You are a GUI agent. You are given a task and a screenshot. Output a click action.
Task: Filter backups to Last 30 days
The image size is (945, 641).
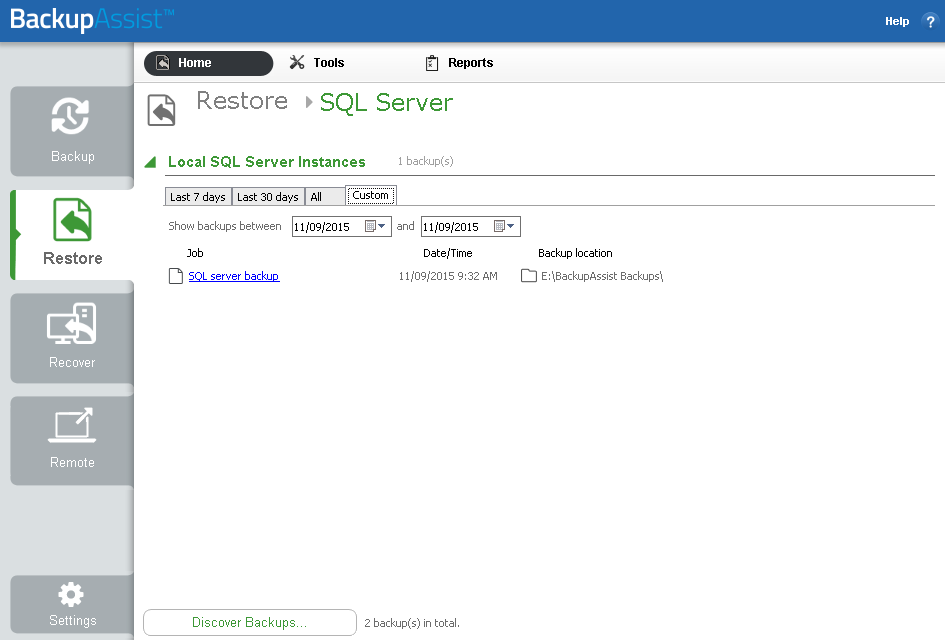[268, 196]
